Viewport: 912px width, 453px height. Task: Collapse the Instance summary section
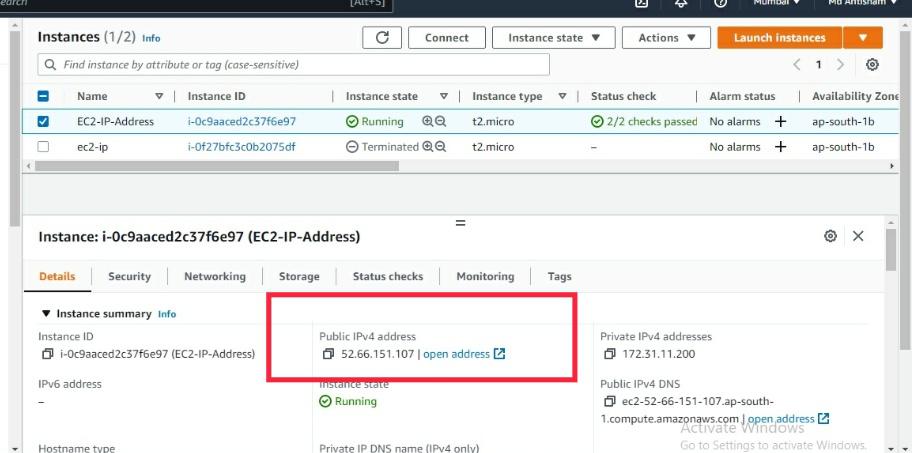[47, 314]
